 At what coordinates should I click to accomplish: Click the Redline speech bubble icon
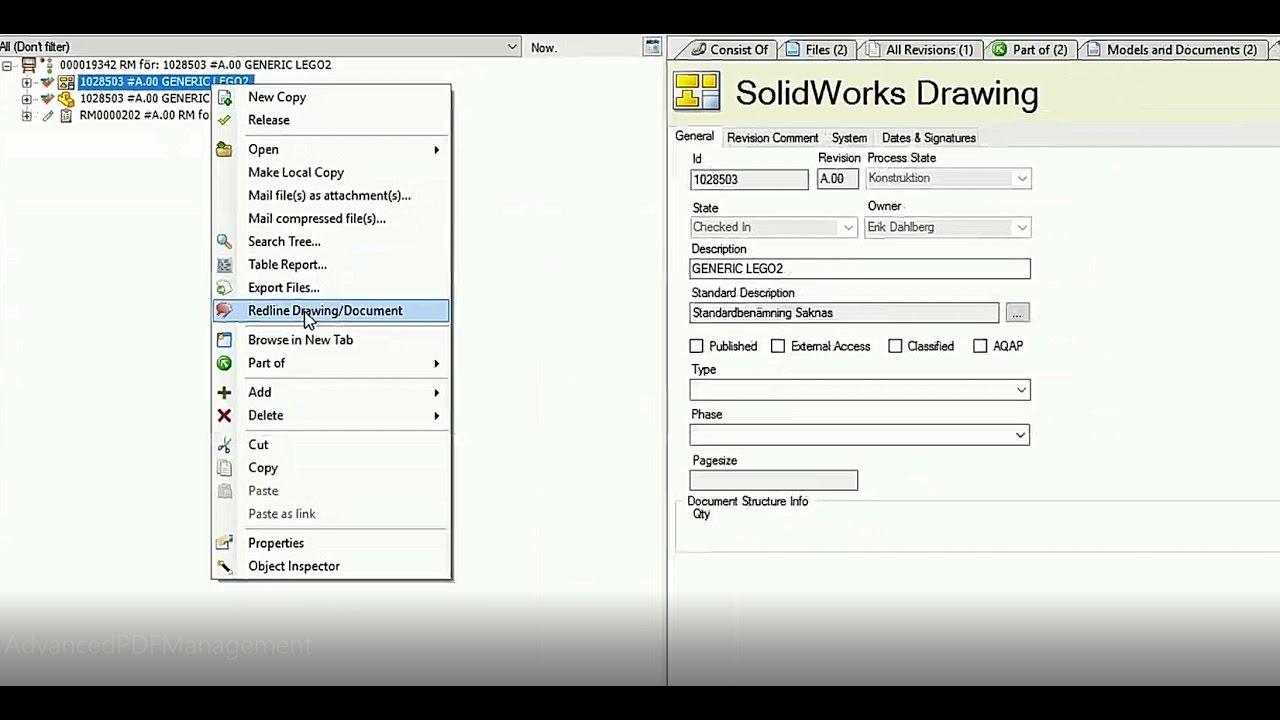225,310
